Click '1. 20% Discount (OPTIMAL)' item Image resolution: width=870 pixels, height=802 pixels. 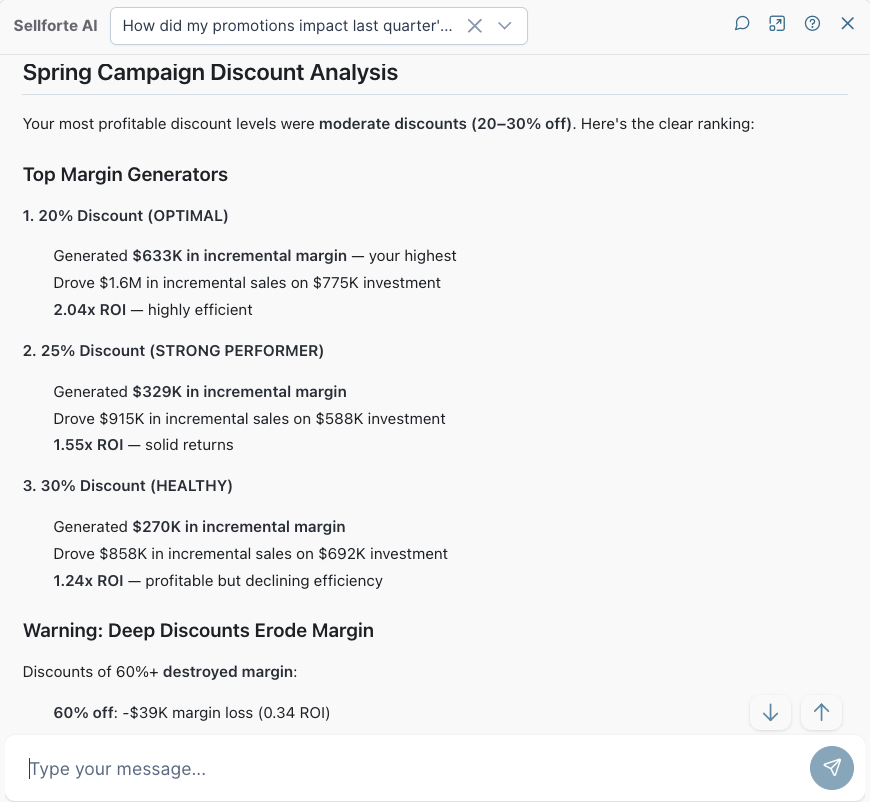pos(125,216)
